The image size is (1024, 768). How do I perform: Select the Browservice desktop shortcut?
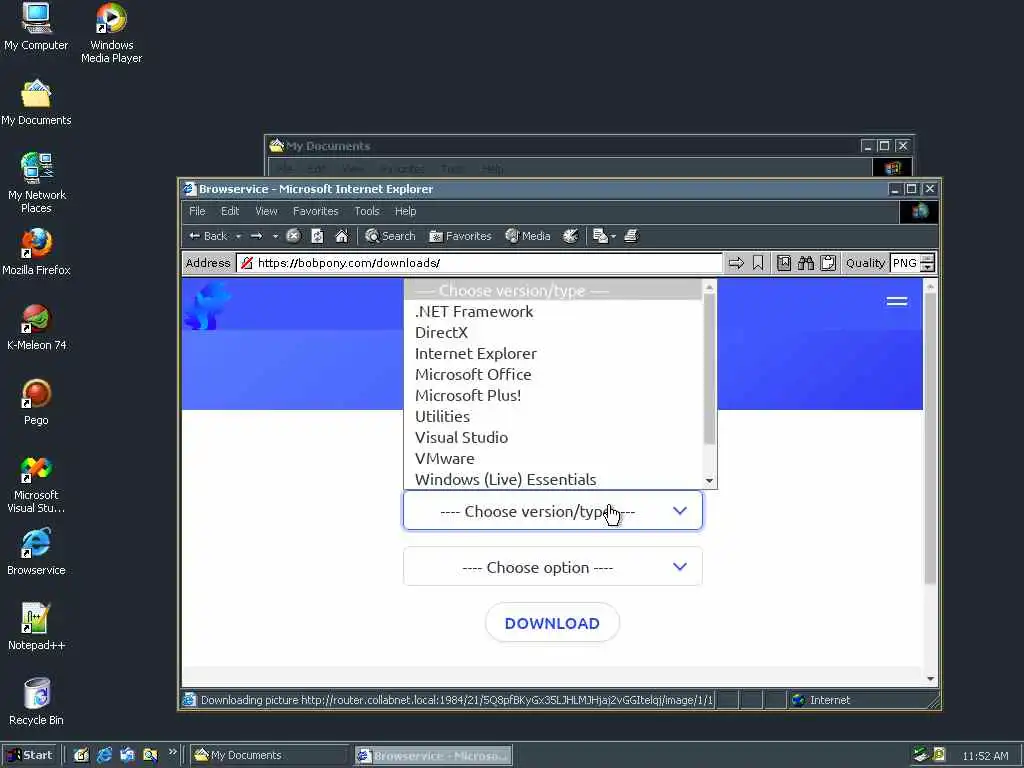click(36, 552)
